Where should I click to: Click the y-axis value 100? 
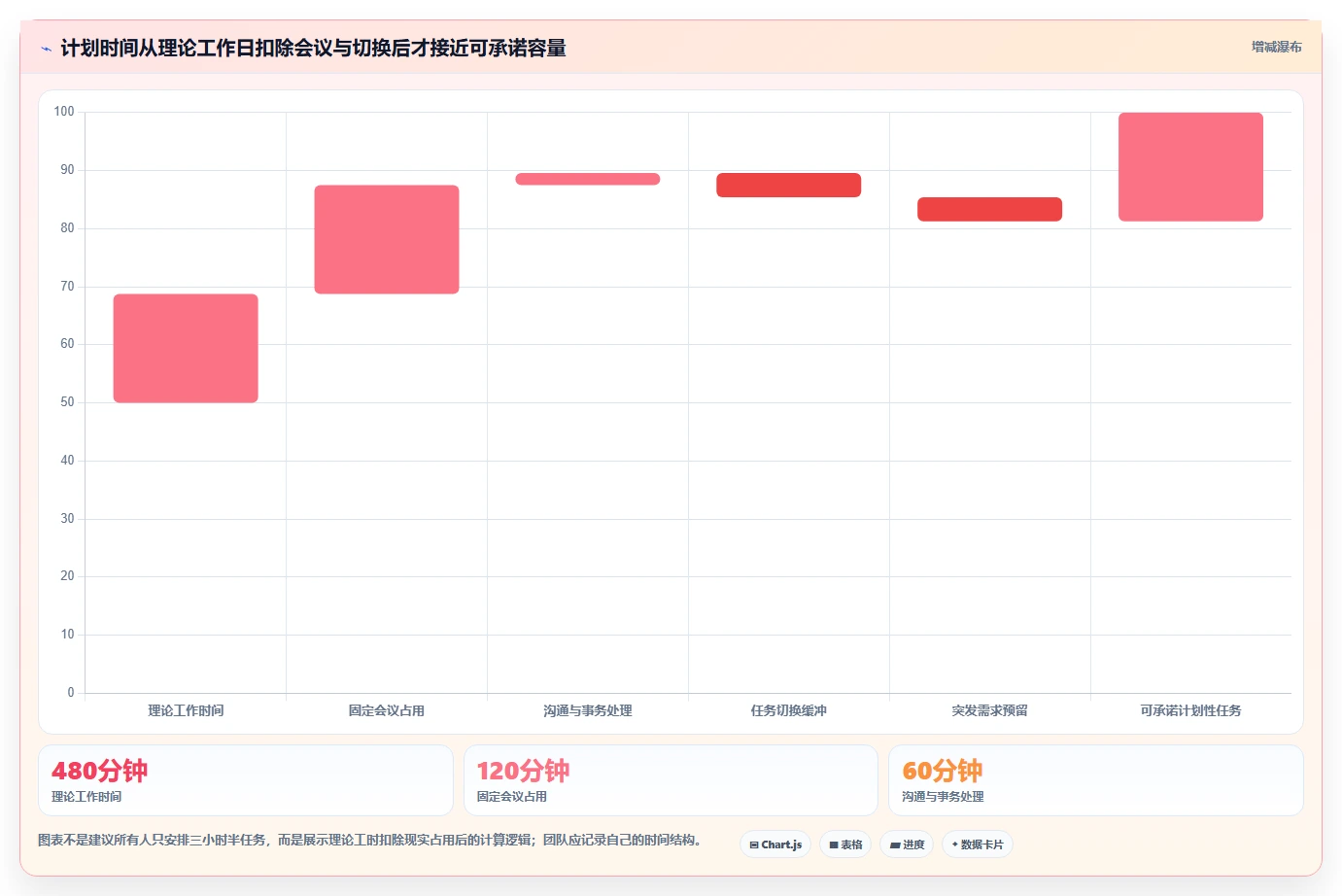64,112
